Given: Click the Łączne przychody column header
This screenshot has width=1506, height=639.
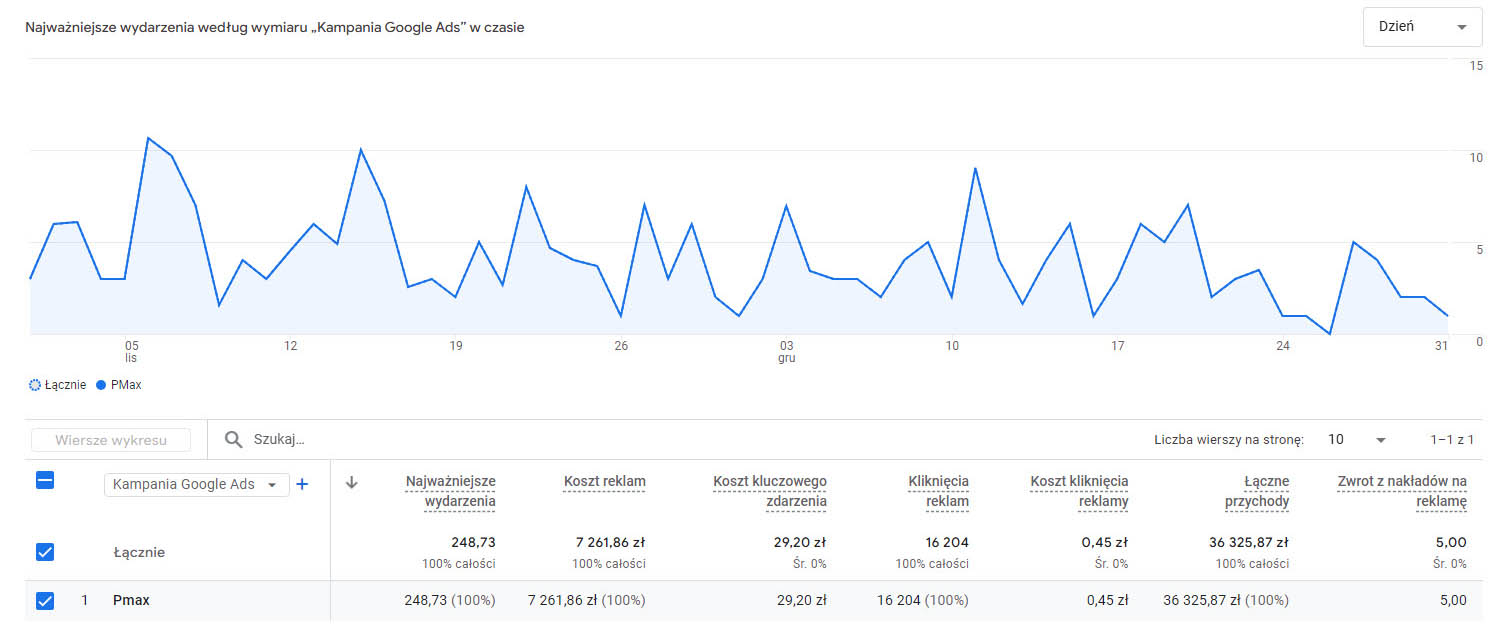Looking at the screenshot, I should point(1256,491).
